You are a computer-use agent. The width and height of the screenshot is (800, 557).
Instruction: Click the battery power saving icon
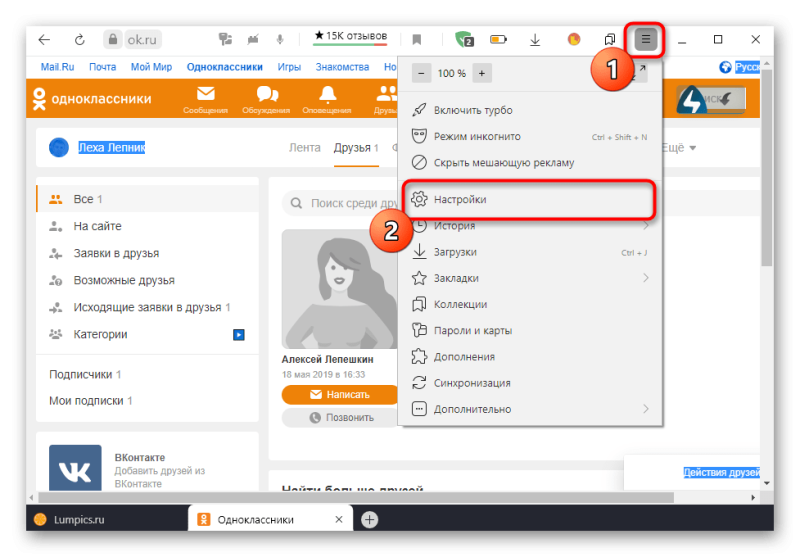[498, 39]
